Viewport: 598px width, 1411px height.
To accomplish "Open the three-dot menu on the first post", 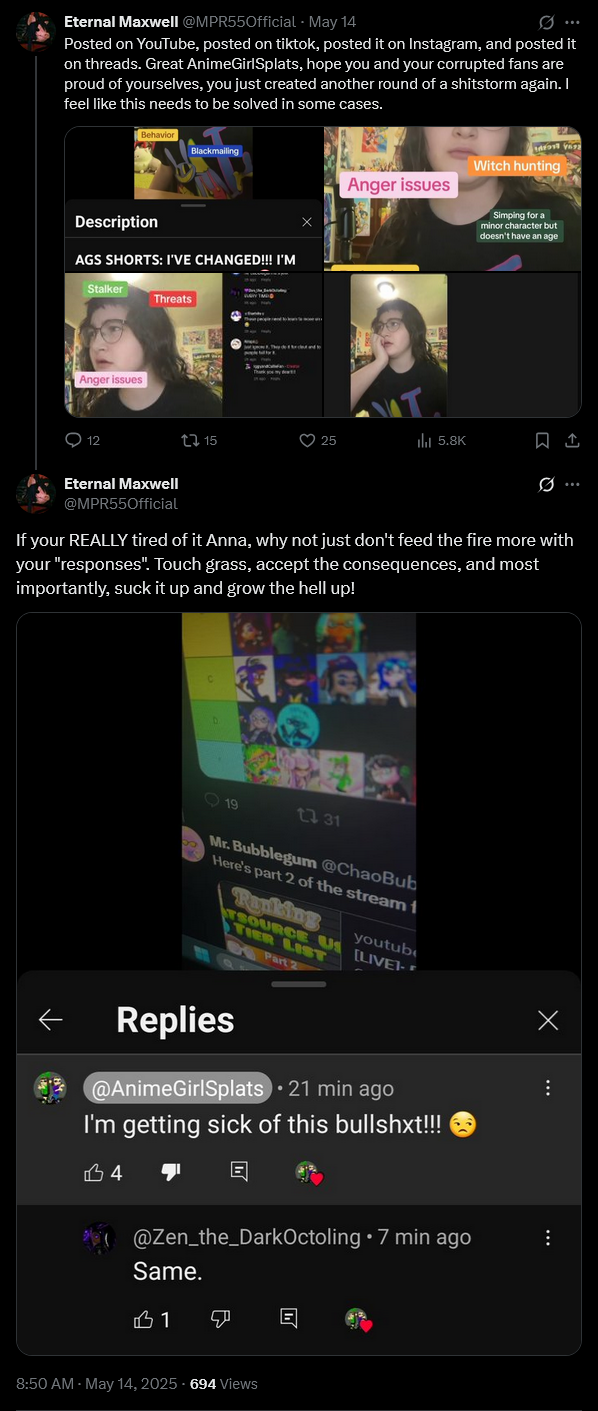I will coord(573,22).
